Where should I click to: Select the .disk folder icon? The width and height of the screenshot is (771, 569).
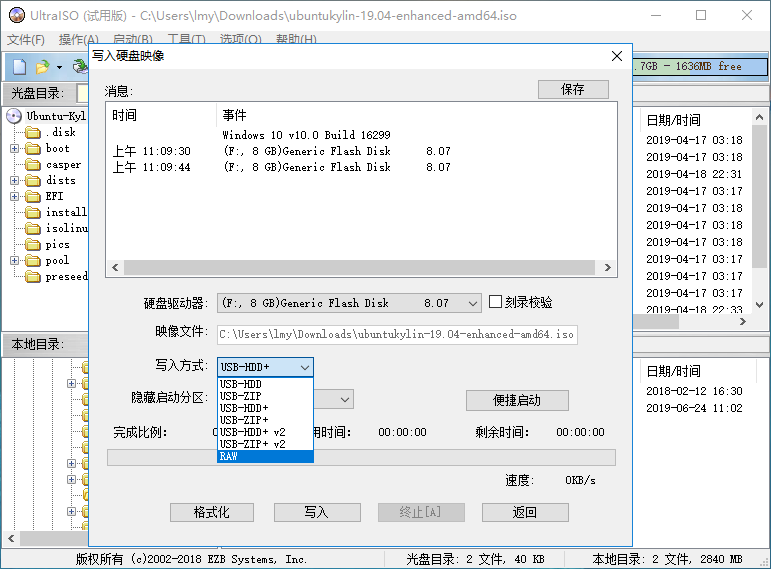tap(33, 133)
